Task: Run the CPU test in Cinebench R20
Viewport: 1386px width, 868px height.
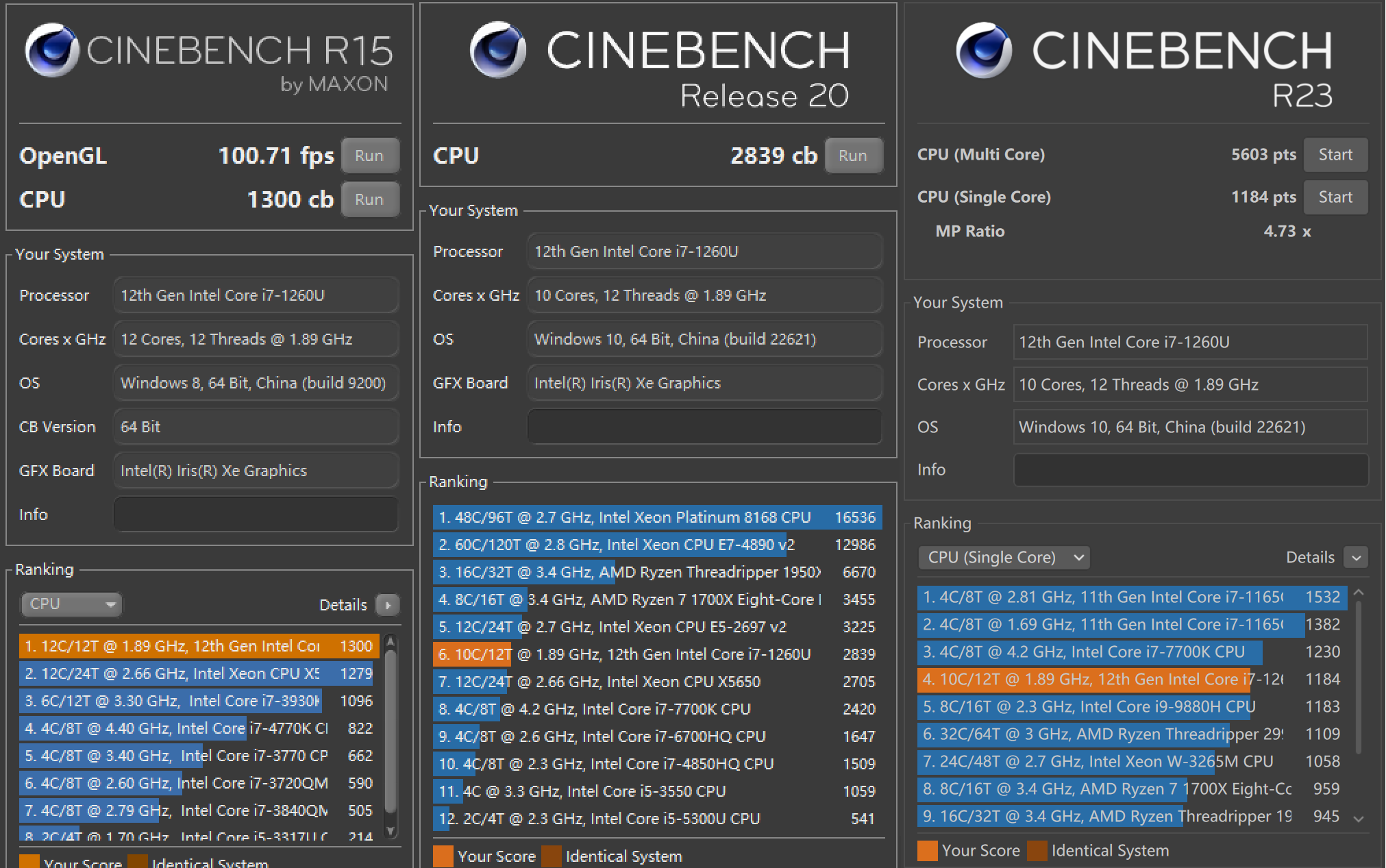Action: tap(853, 156)
